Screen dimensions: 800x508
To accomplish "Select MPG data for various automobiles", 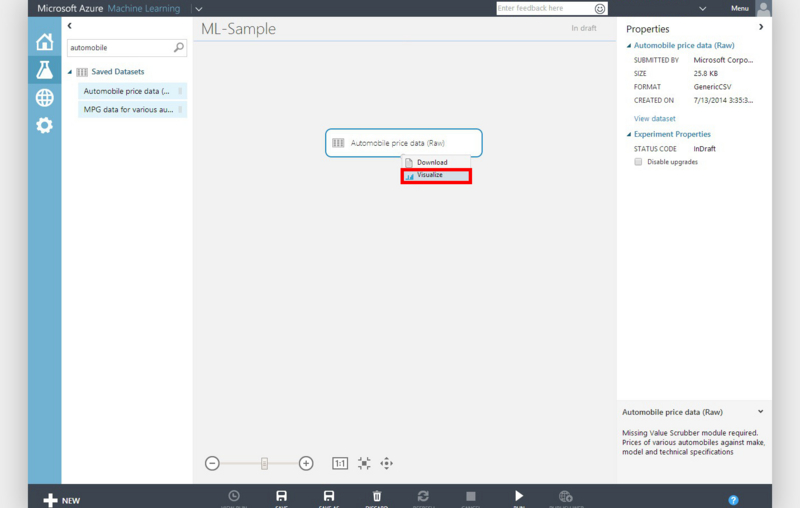I will [x=132, y=109].
